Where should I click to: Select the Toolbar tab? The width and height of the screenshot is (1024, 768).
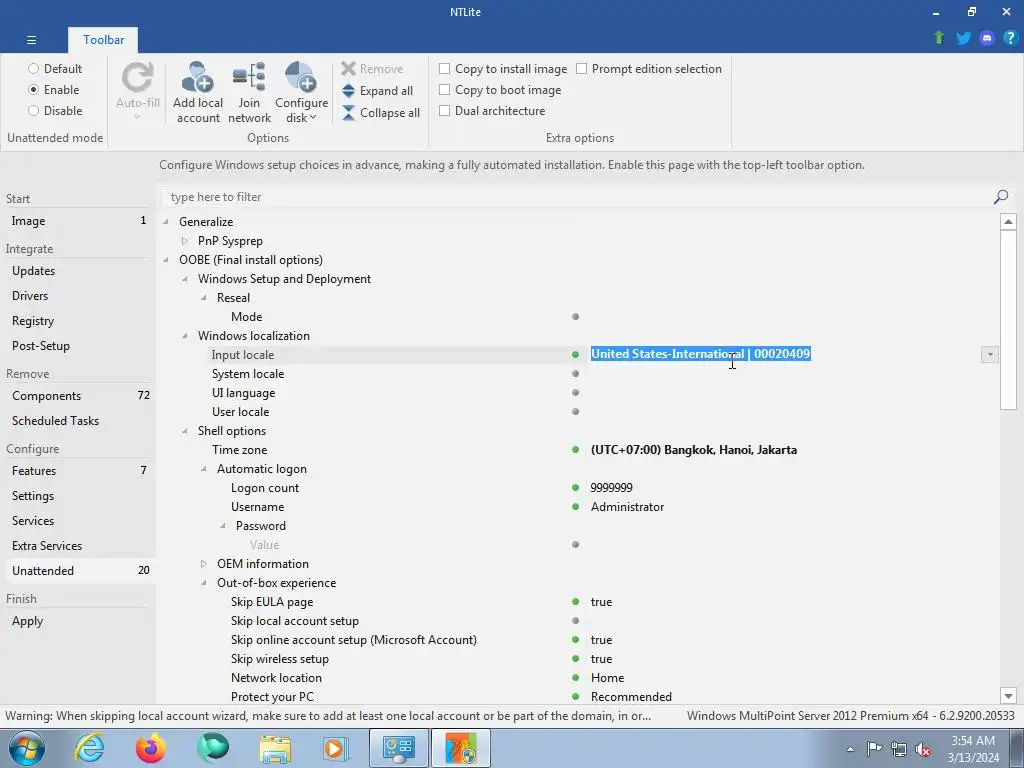pos(103,40)
